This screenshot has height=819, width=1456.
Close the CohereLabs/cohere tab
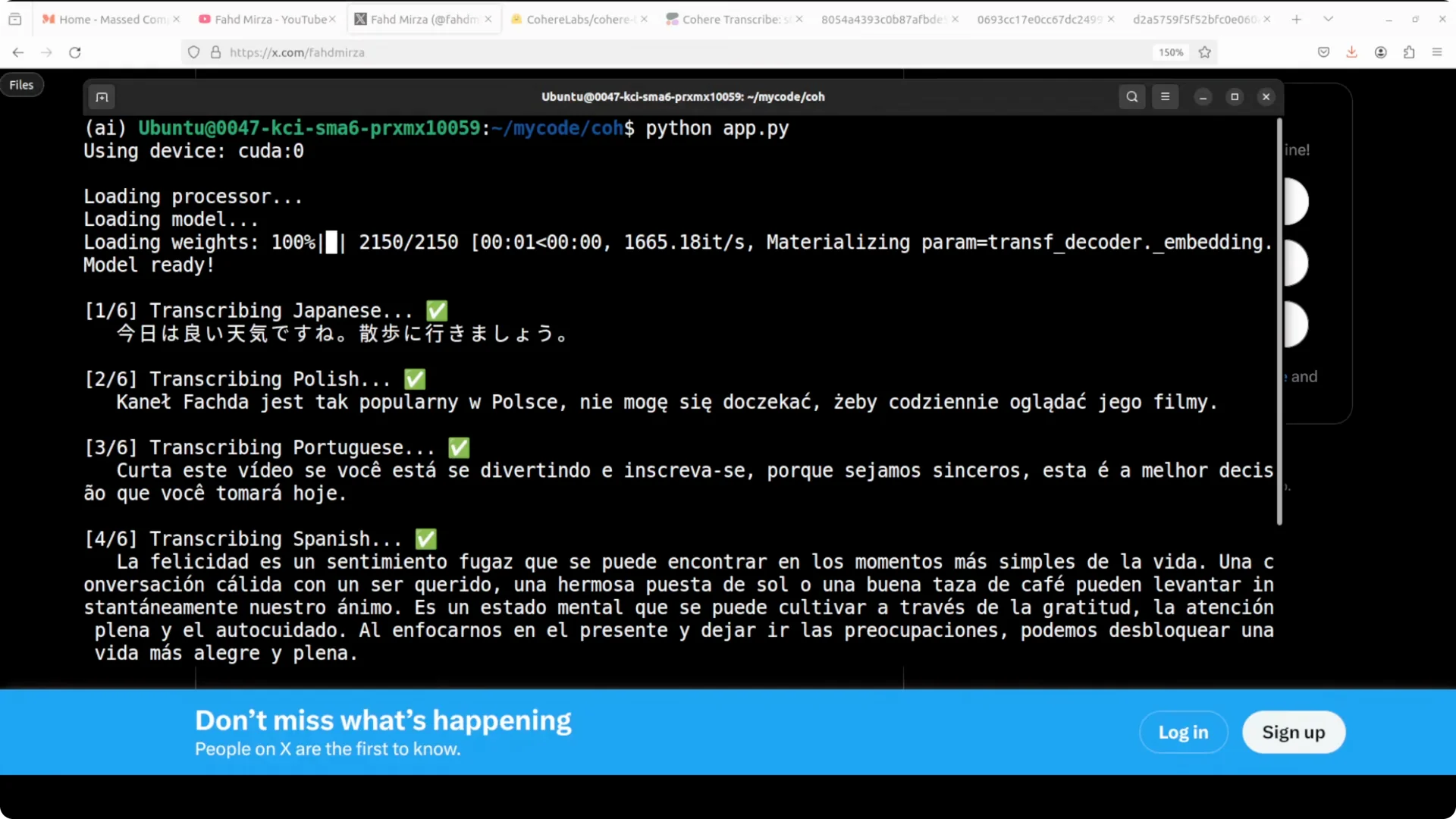pos(644,19)
